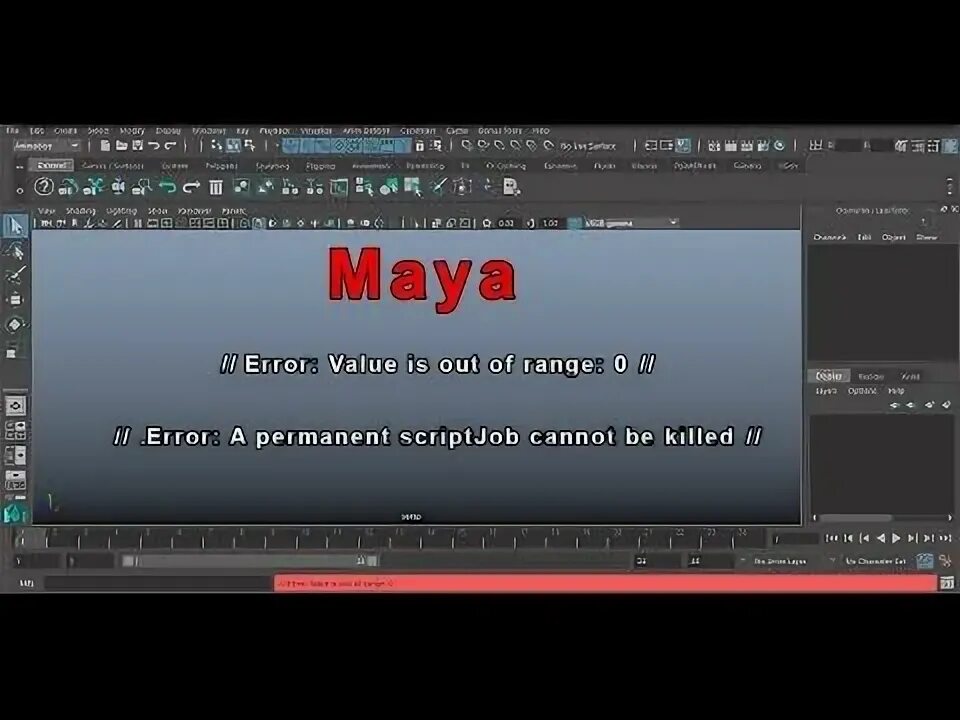Toggle snap to curves magnet icon
The width and height of the screenshot is (960, 720).
[x=483, y=146]
